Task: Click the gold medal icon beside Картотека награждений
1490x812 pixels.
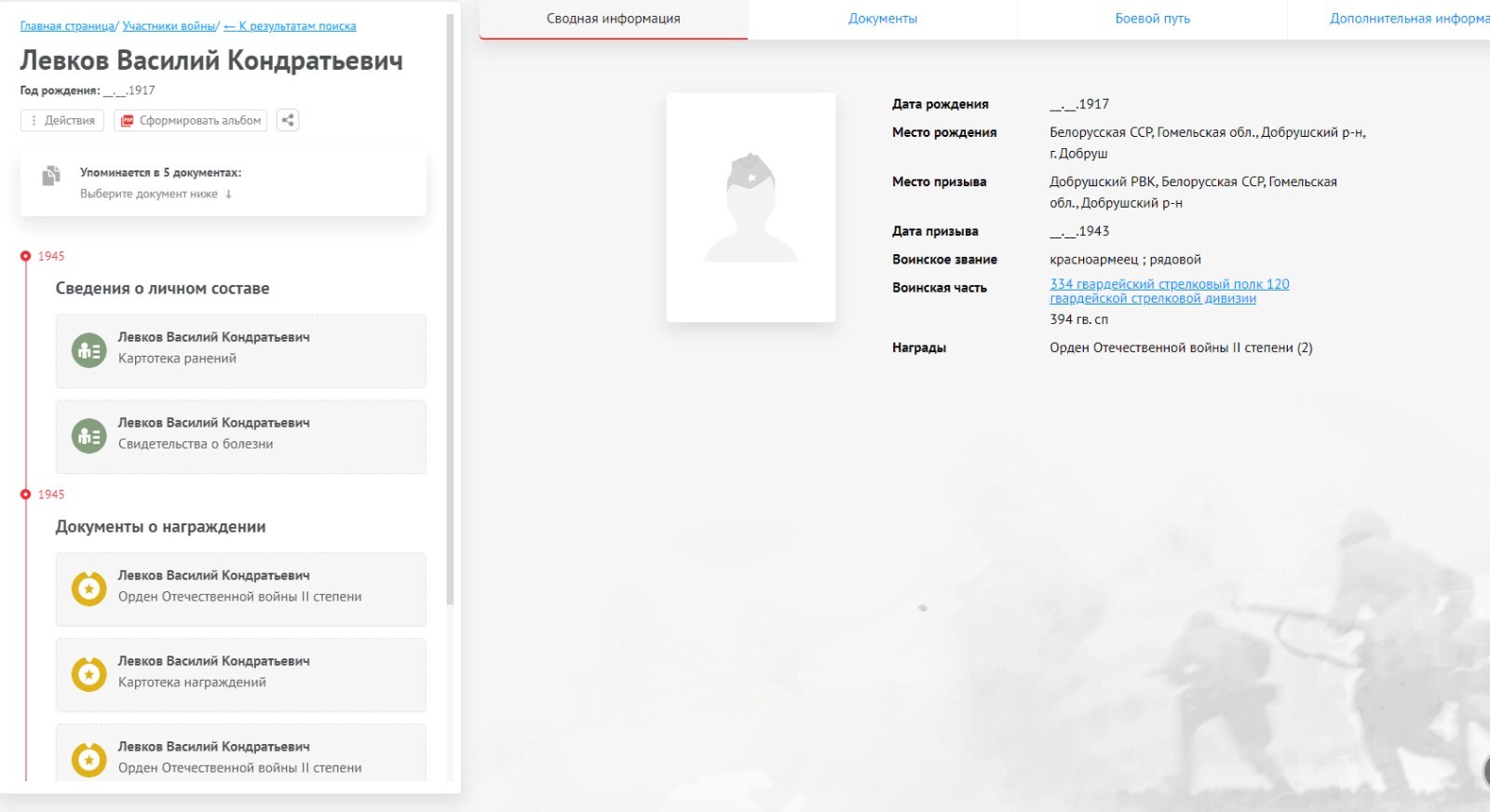Action: click(x=89, y=674)
